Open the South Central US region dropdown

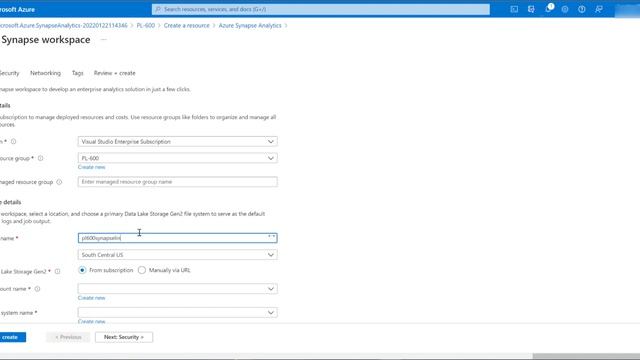[x=178, y=255]
